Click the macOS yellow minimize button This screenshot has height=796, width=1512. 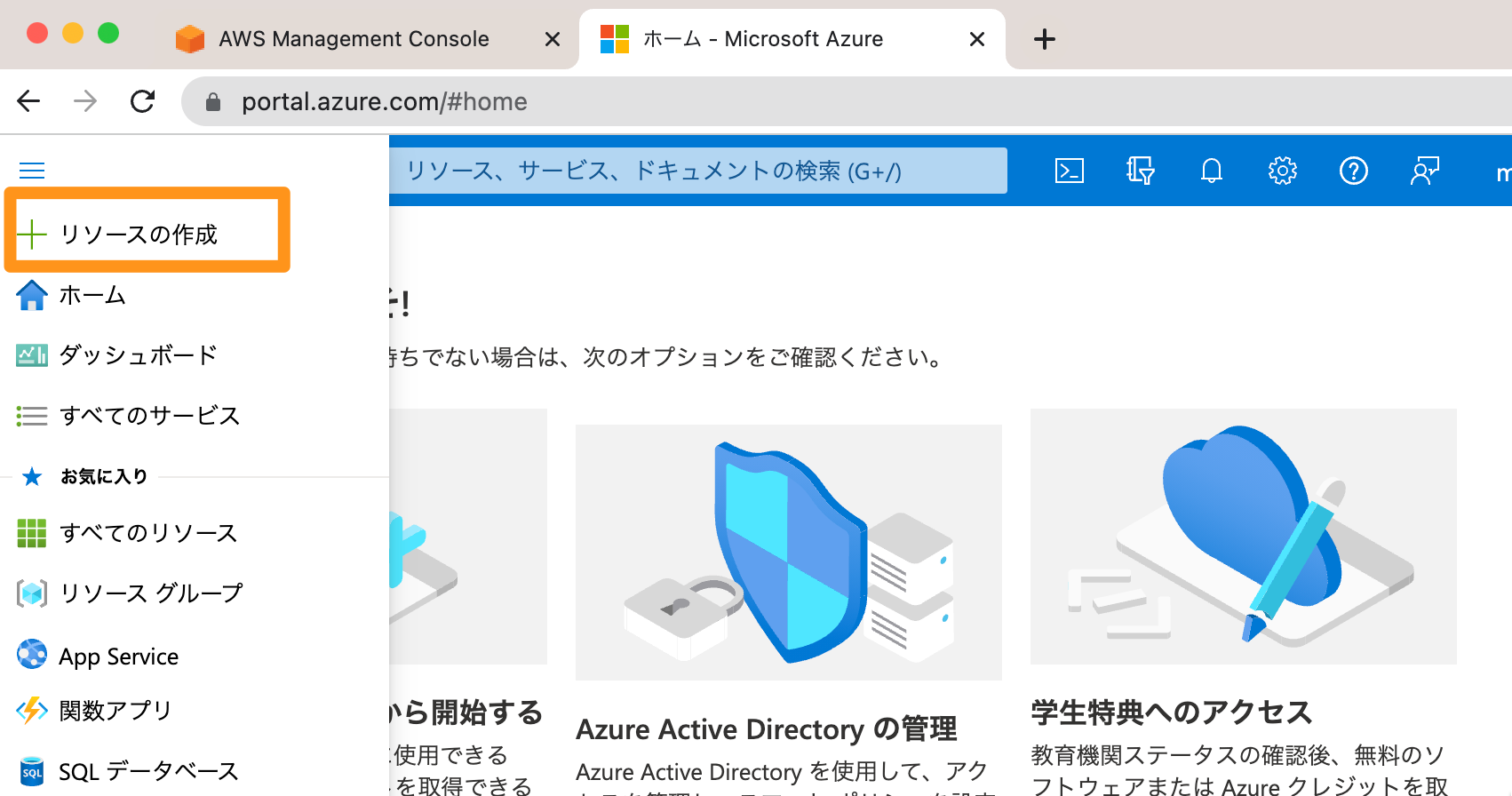click(x=73, y=33)
